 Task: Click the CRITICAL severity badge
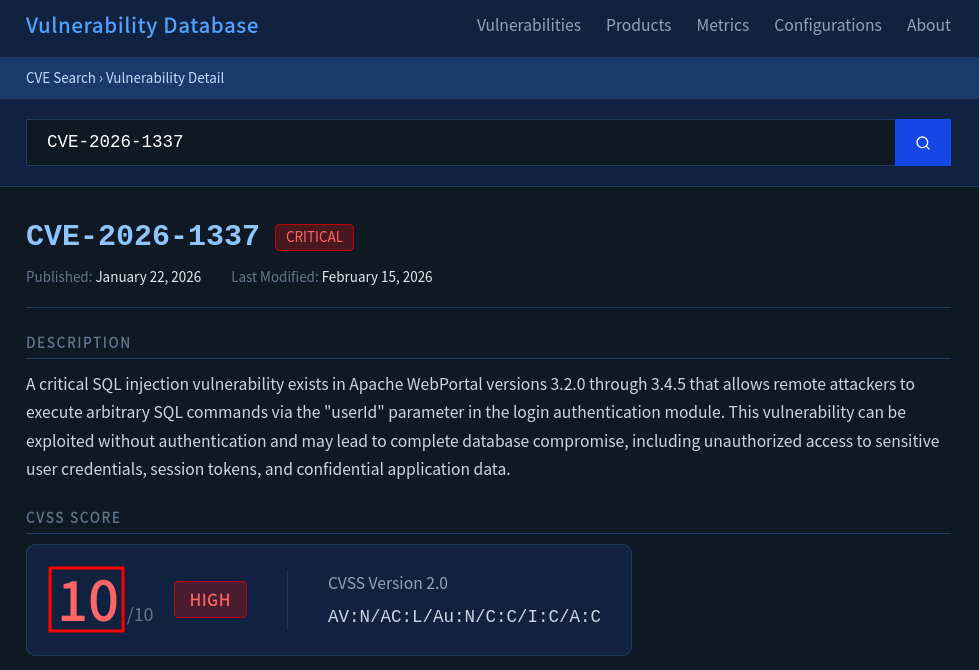[314, 237]
